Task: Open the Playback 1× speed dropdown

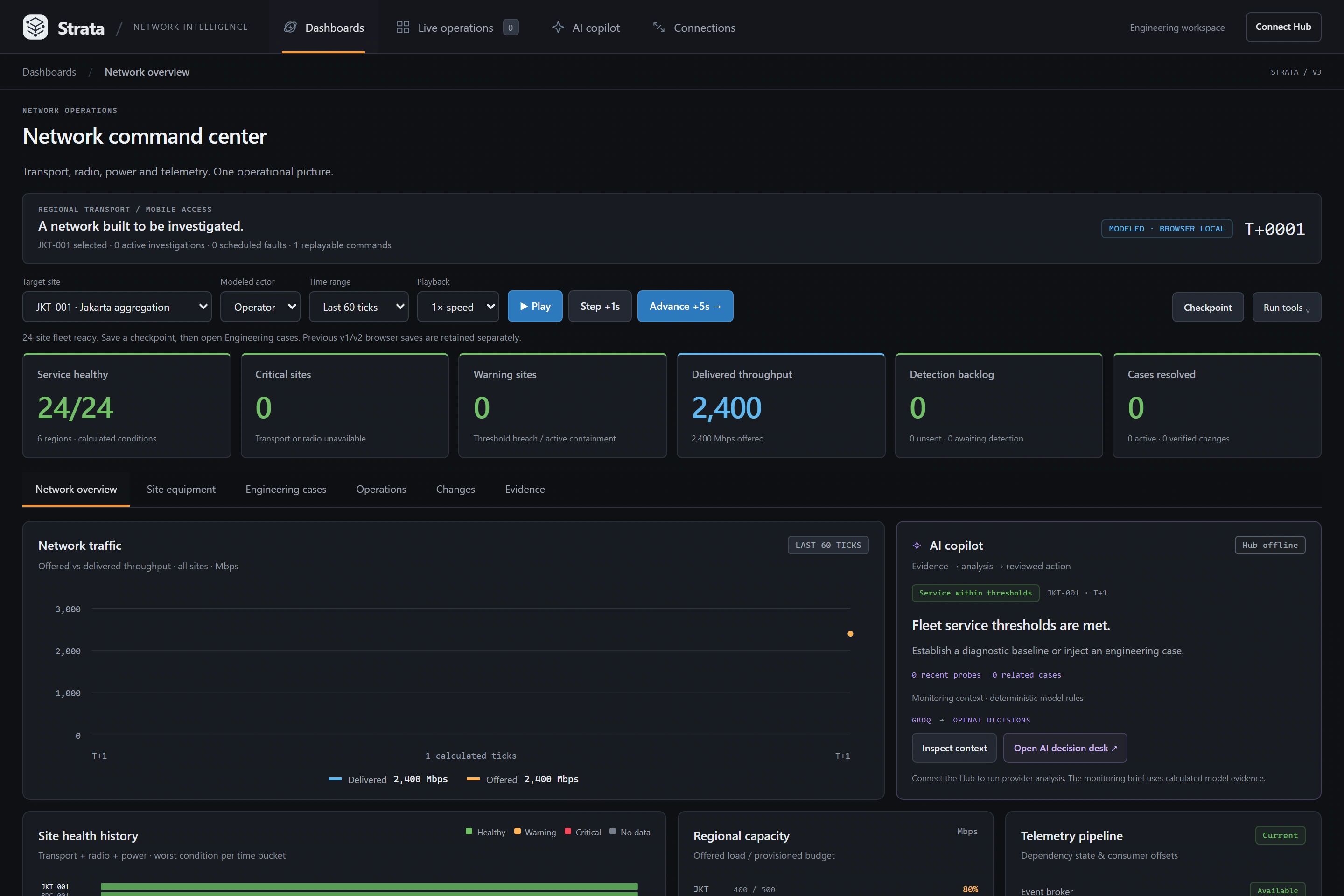Action: 458,307
